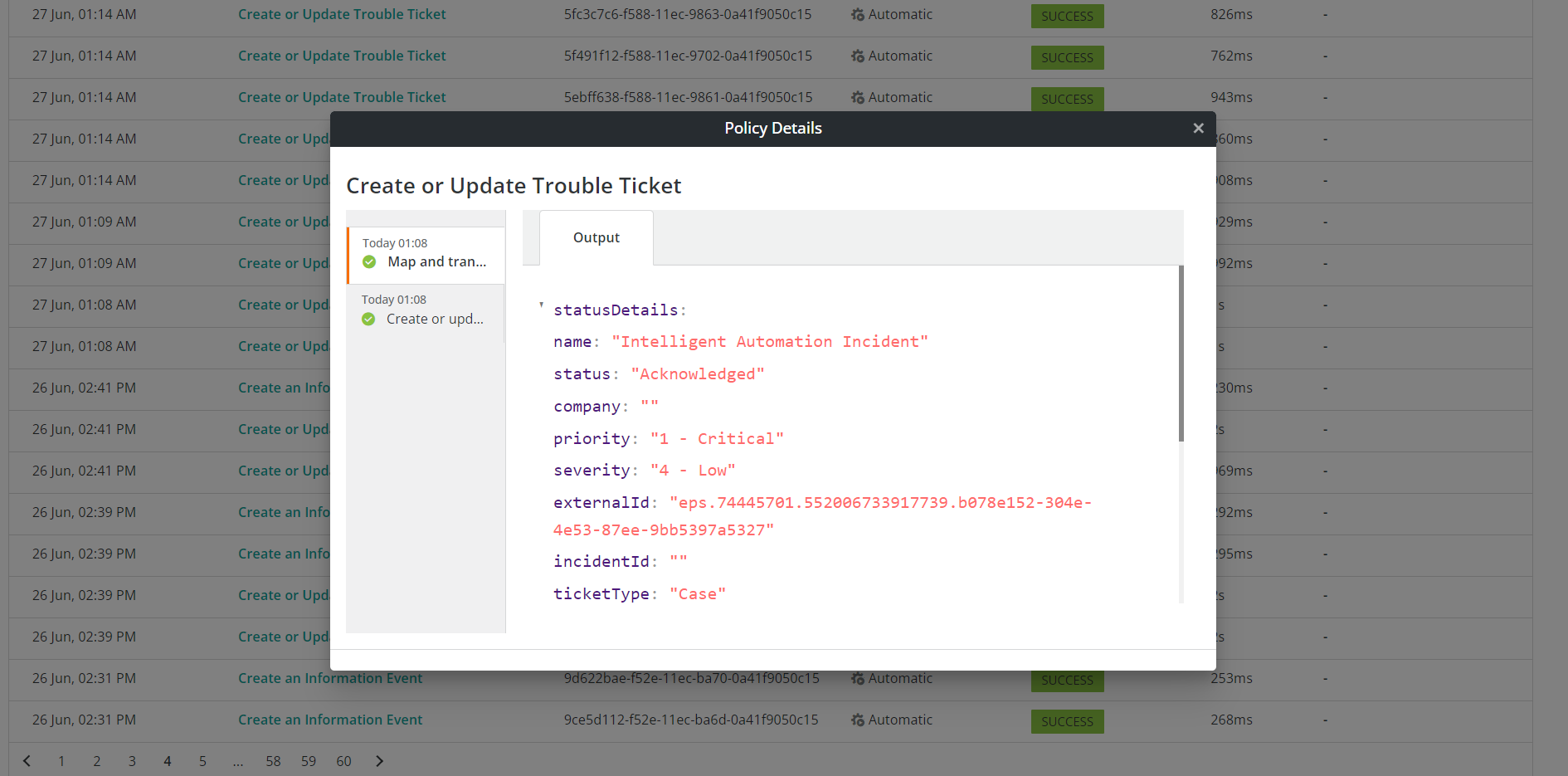Open Create an Information Event in 253ms row
Image resolution: width=1568 pixels, height=776 pixels.
(330, 678)
